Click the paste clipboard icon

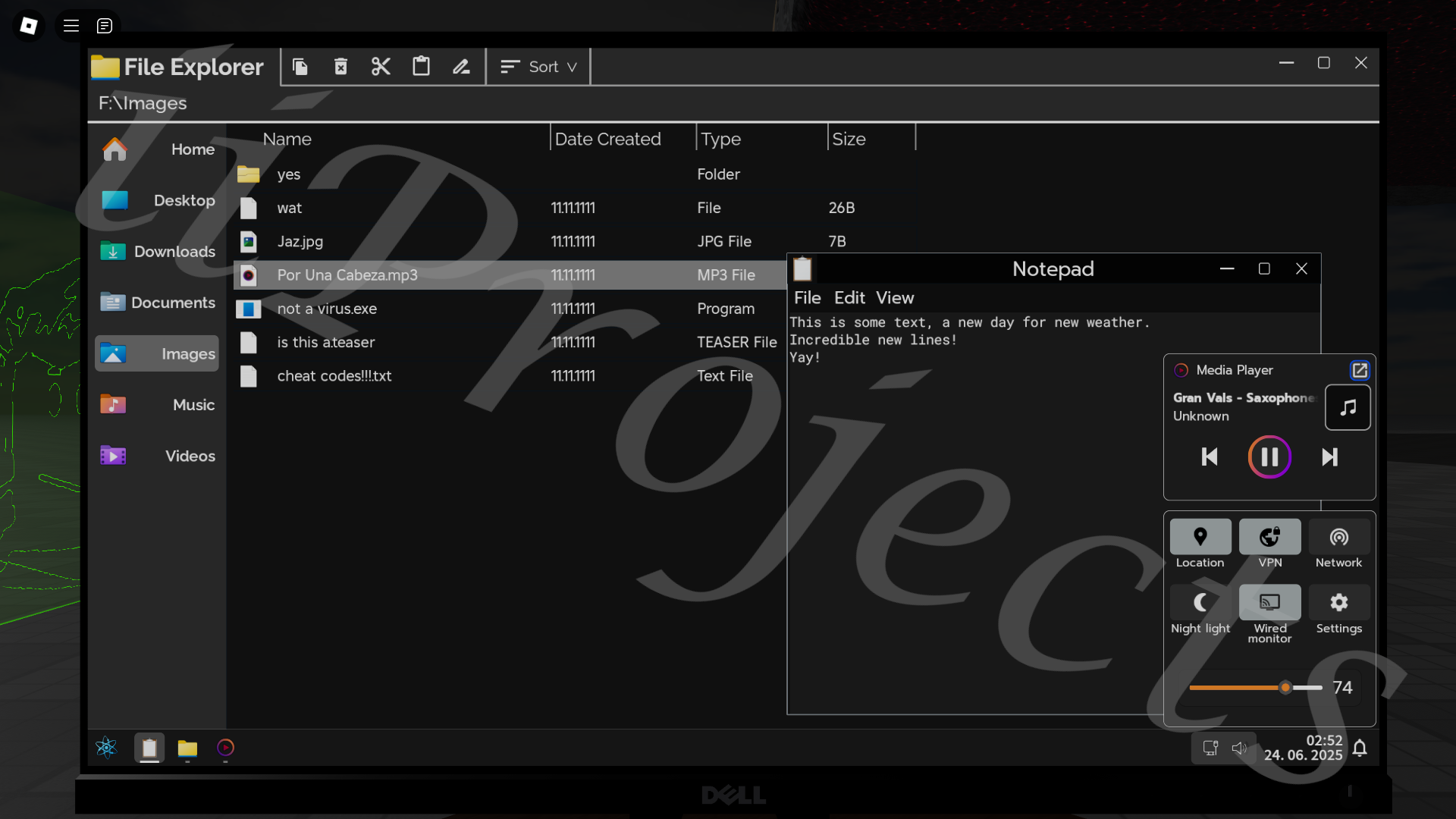coord(421,67)
